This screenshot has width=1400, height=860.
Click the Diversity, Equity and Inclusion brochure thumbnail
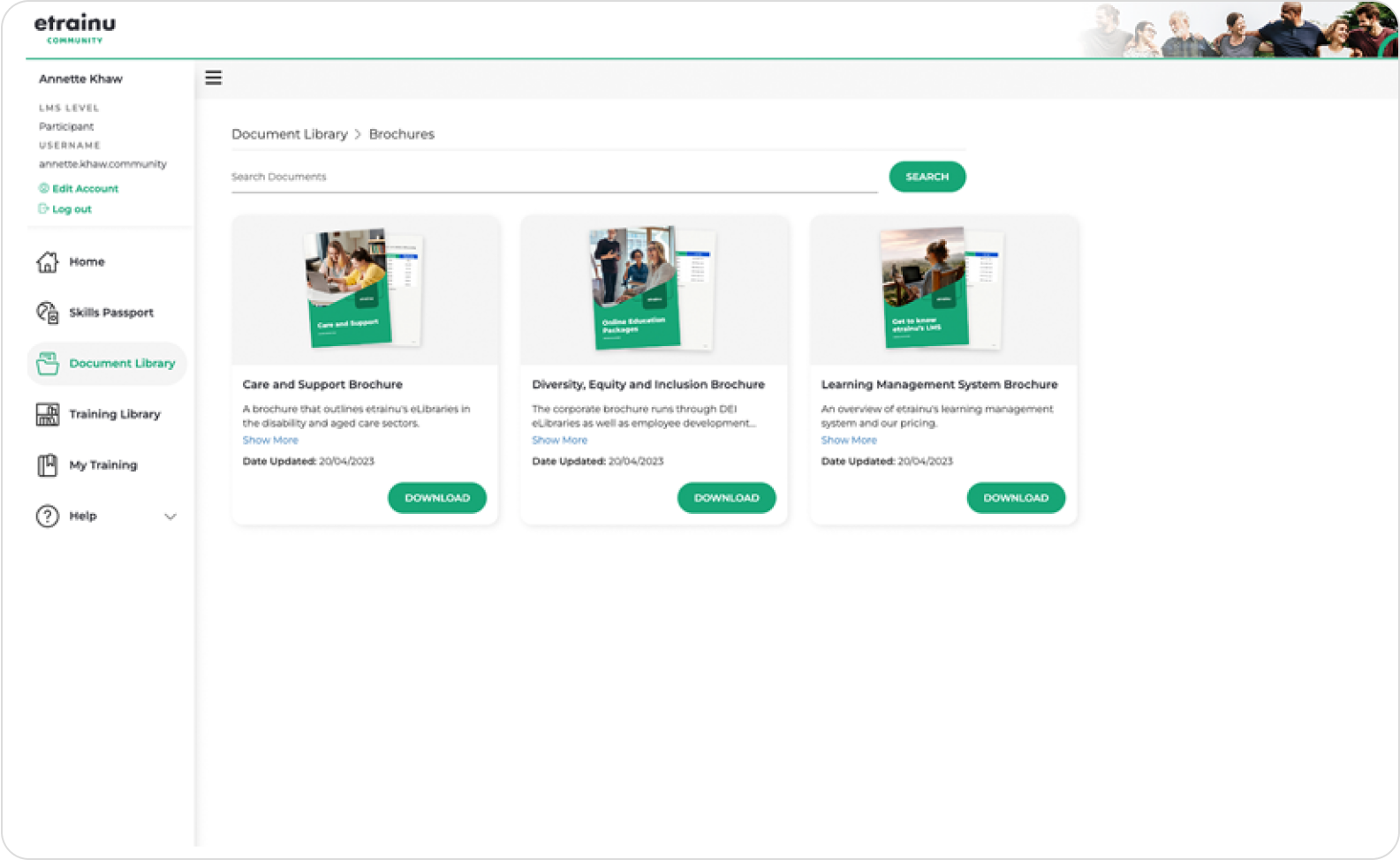654,289
